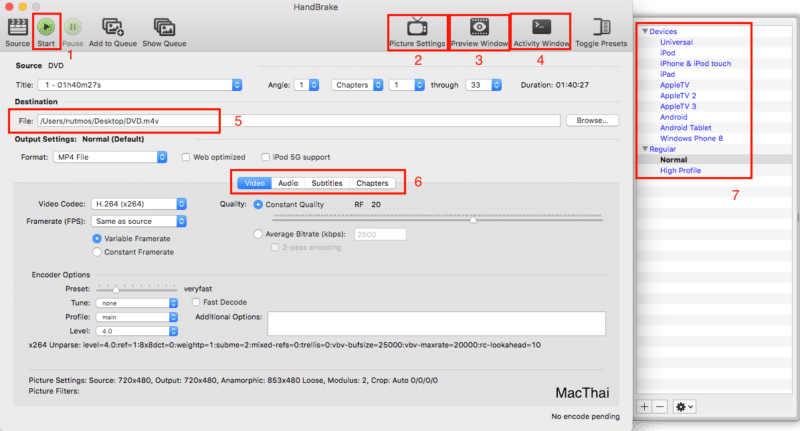Open the Title dropdown 1 - 01h40m27s
800x431 pixels.
point(140,85)
